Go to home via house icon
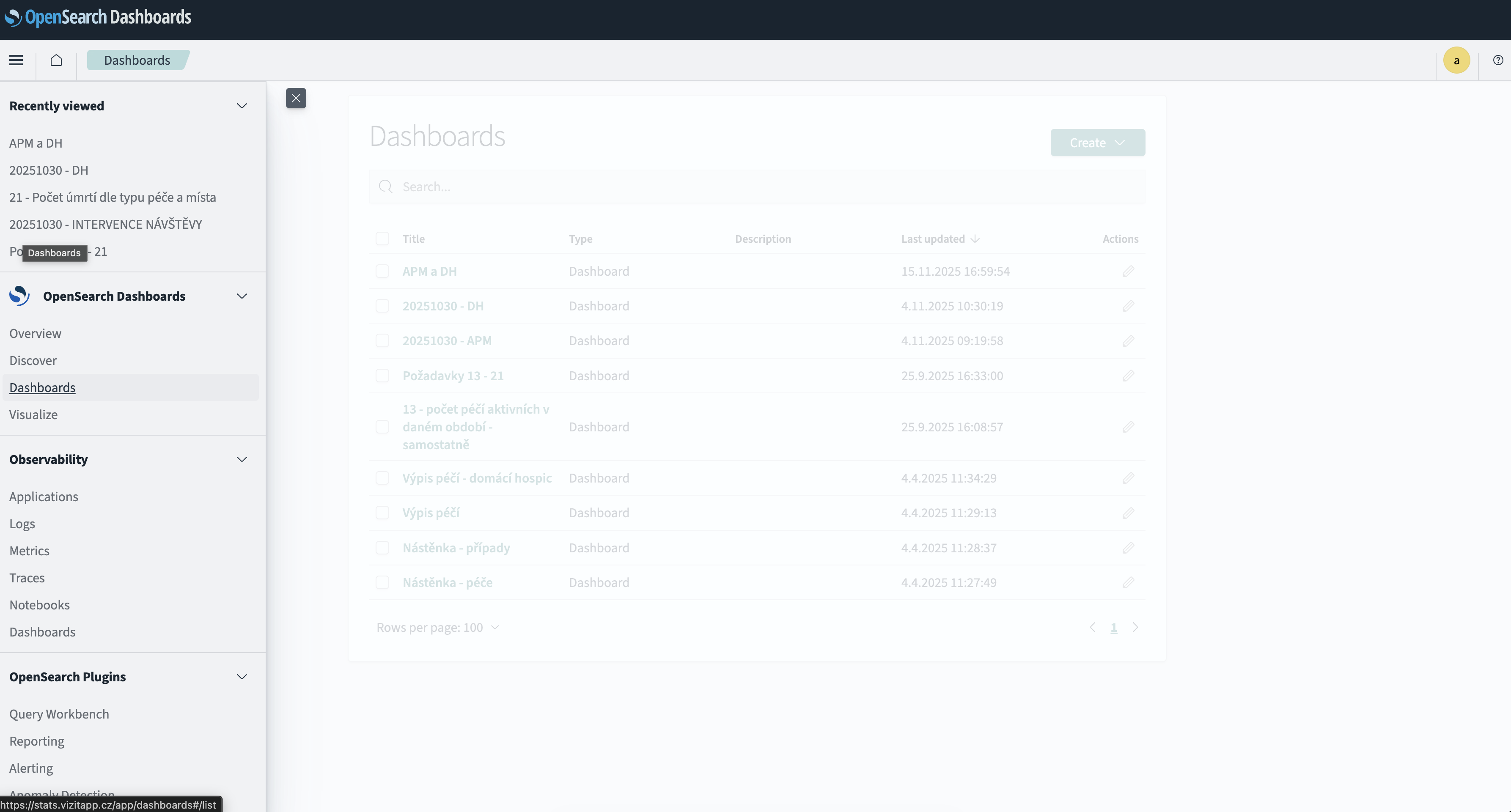 coord(56,60)
